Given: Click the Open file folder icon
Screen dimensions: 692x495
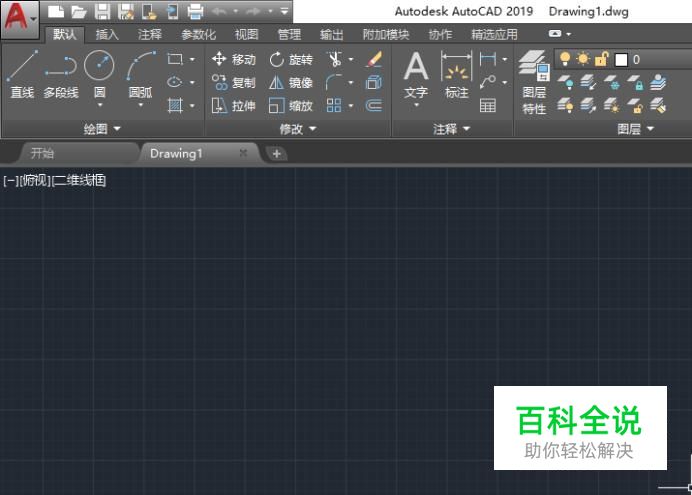Looking at the screenshot, I should point(79,11).
